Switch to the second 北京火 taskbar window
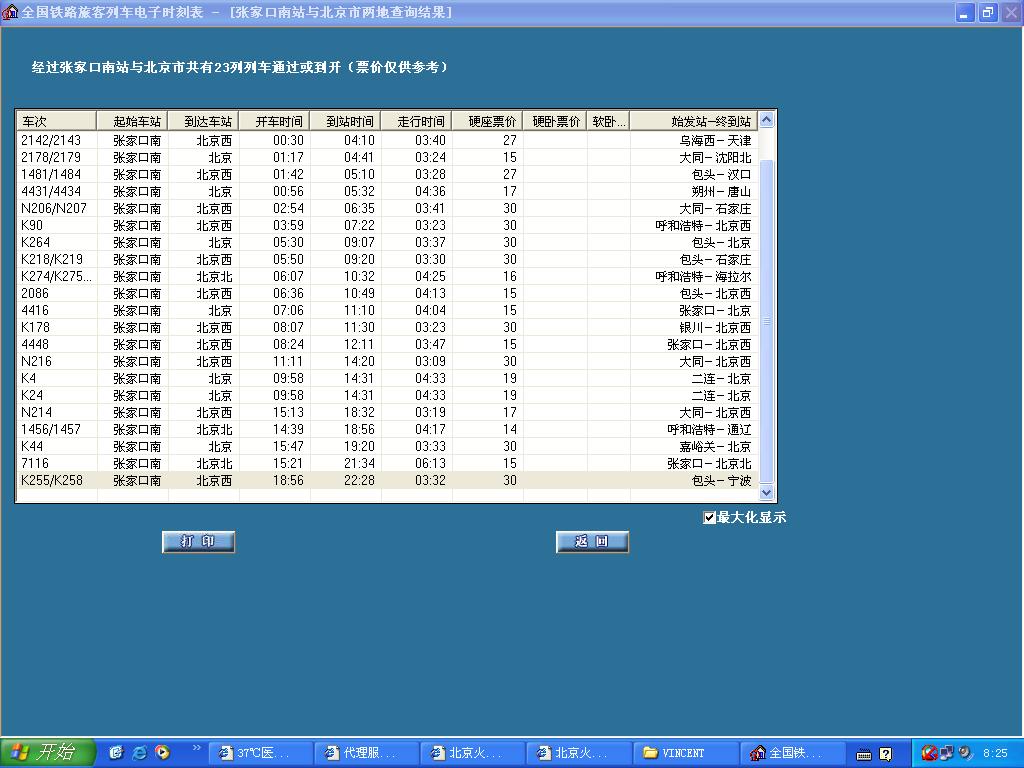This screenshot has width=1024, height=768. click(579, 753)
